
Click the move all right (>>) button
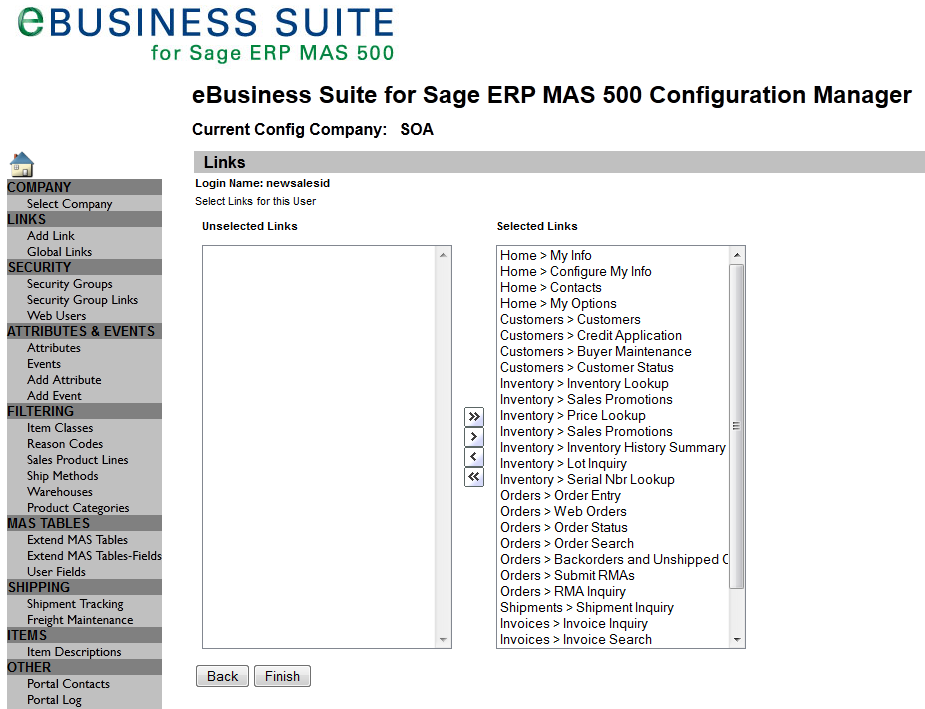474,416
